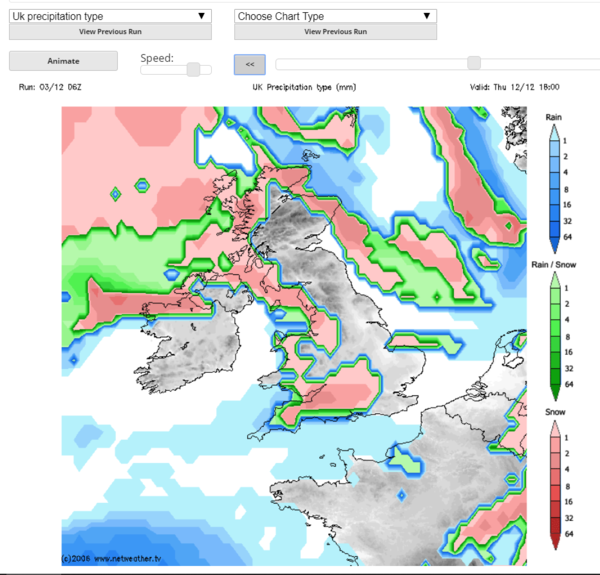Image resolution: width=600 pixels, height=575 pixels.
Task: Open the Uk precipitation type dropdown
Action: [110, 16]
